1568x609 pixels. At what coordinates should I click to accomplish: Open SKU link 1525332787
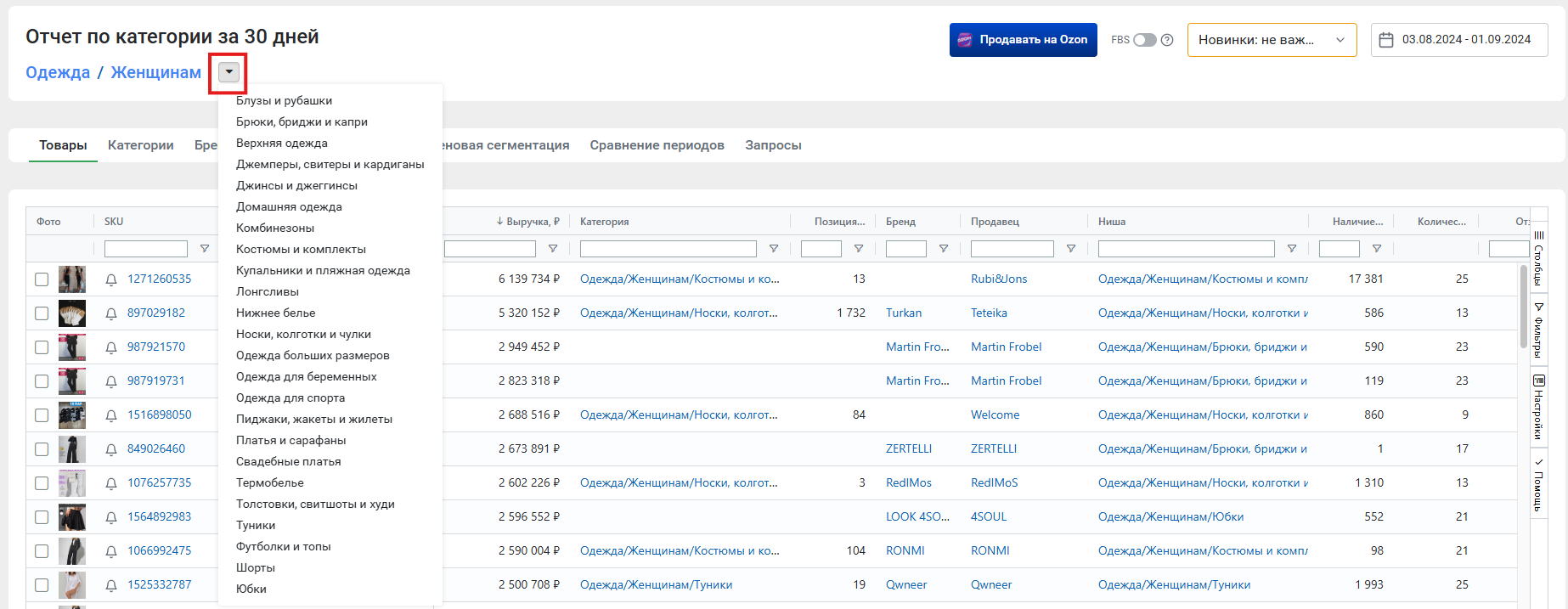160,585
